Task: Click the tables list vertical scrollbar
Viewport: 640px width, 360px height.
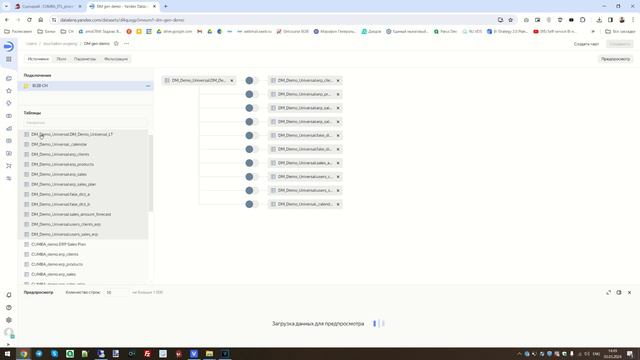Action: [x=151, y=173]
